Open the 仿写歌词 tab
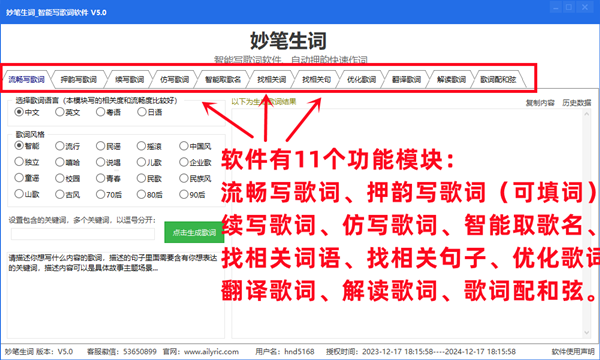The width and height of the screenshot is (600, 360). 174,80
